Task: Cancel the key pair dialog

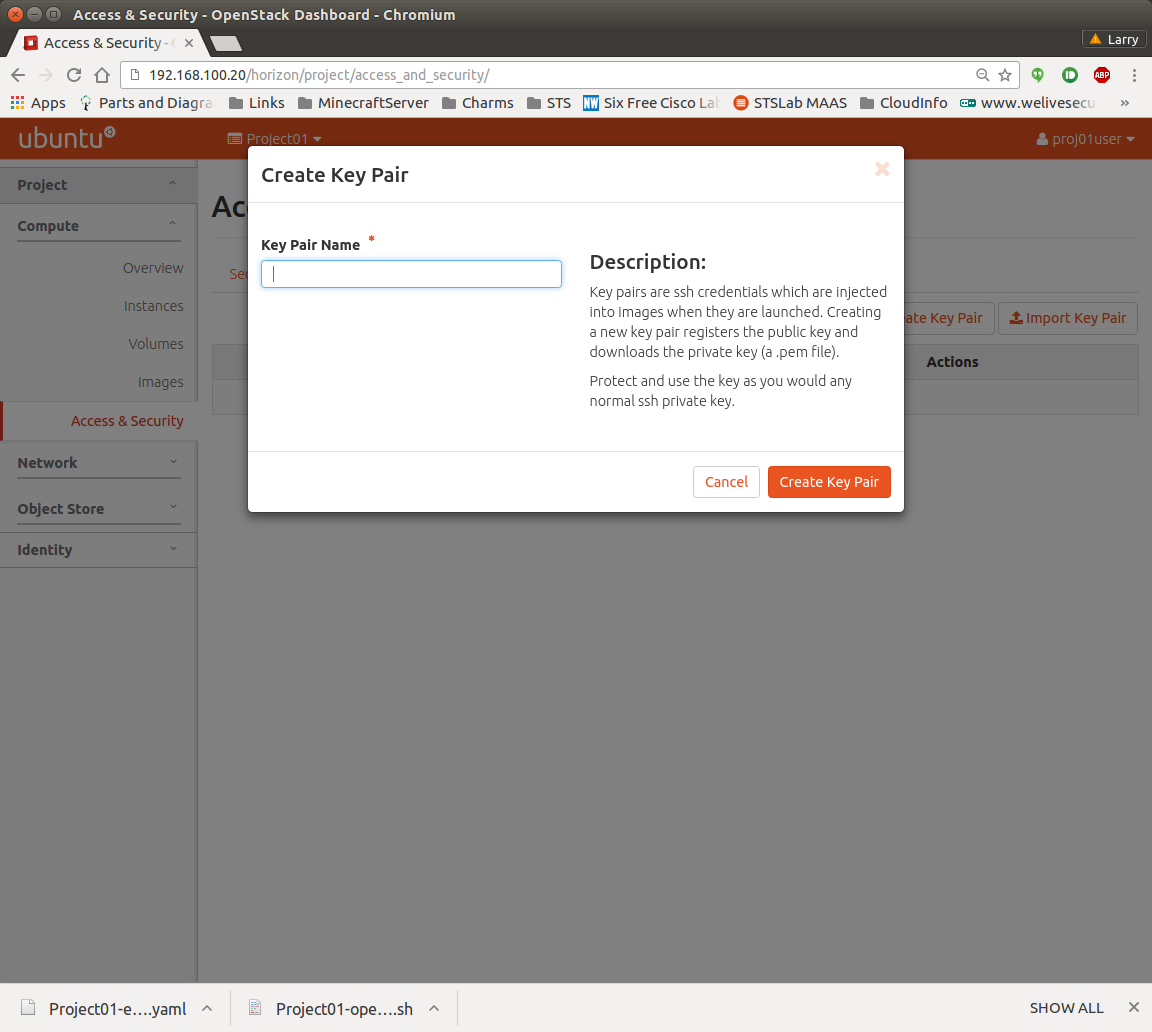Action: click(x=726, y=482)
